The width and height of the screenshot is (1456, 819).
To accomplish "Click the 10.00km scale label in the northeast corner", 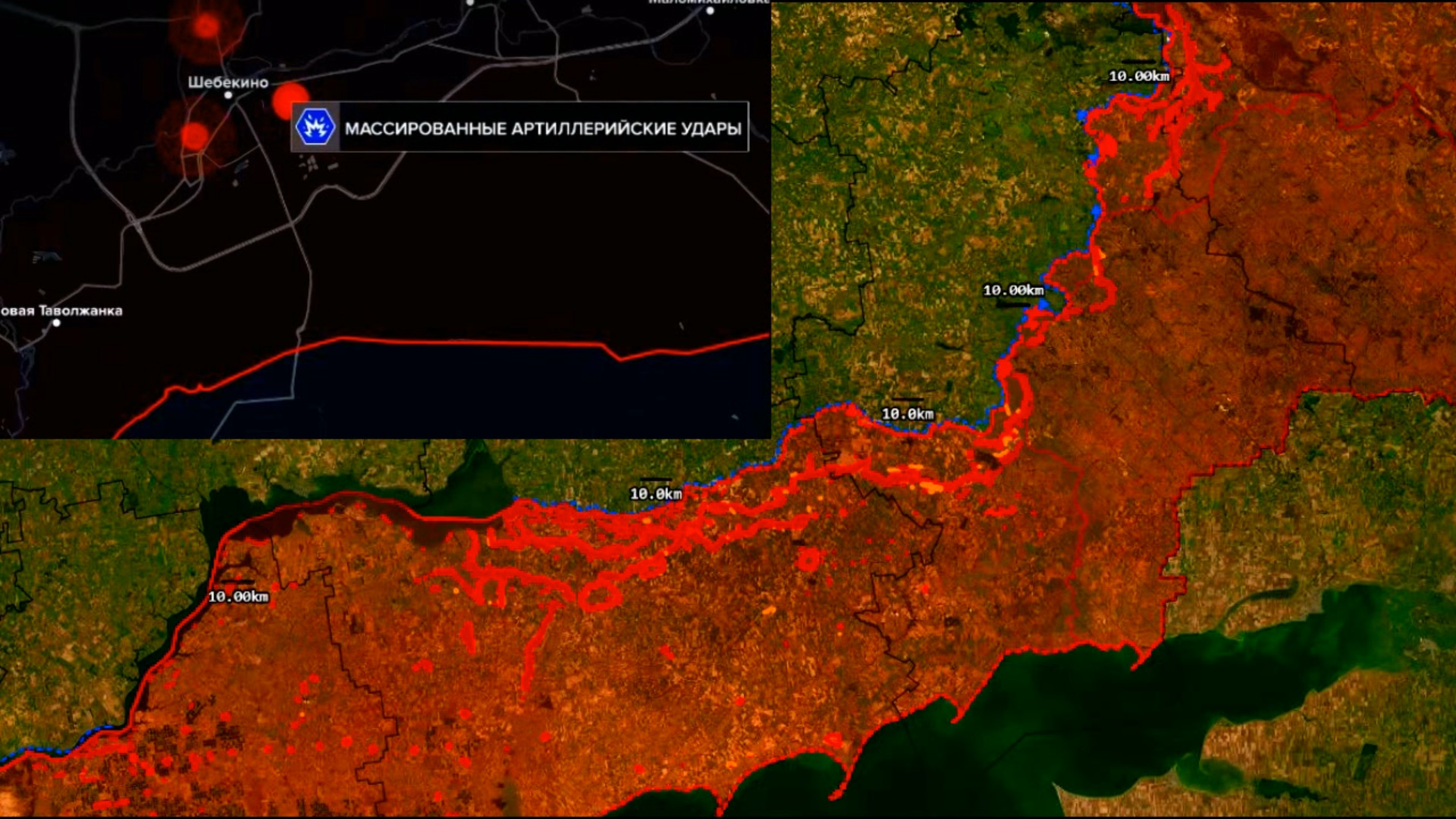I will [1139, 76].
